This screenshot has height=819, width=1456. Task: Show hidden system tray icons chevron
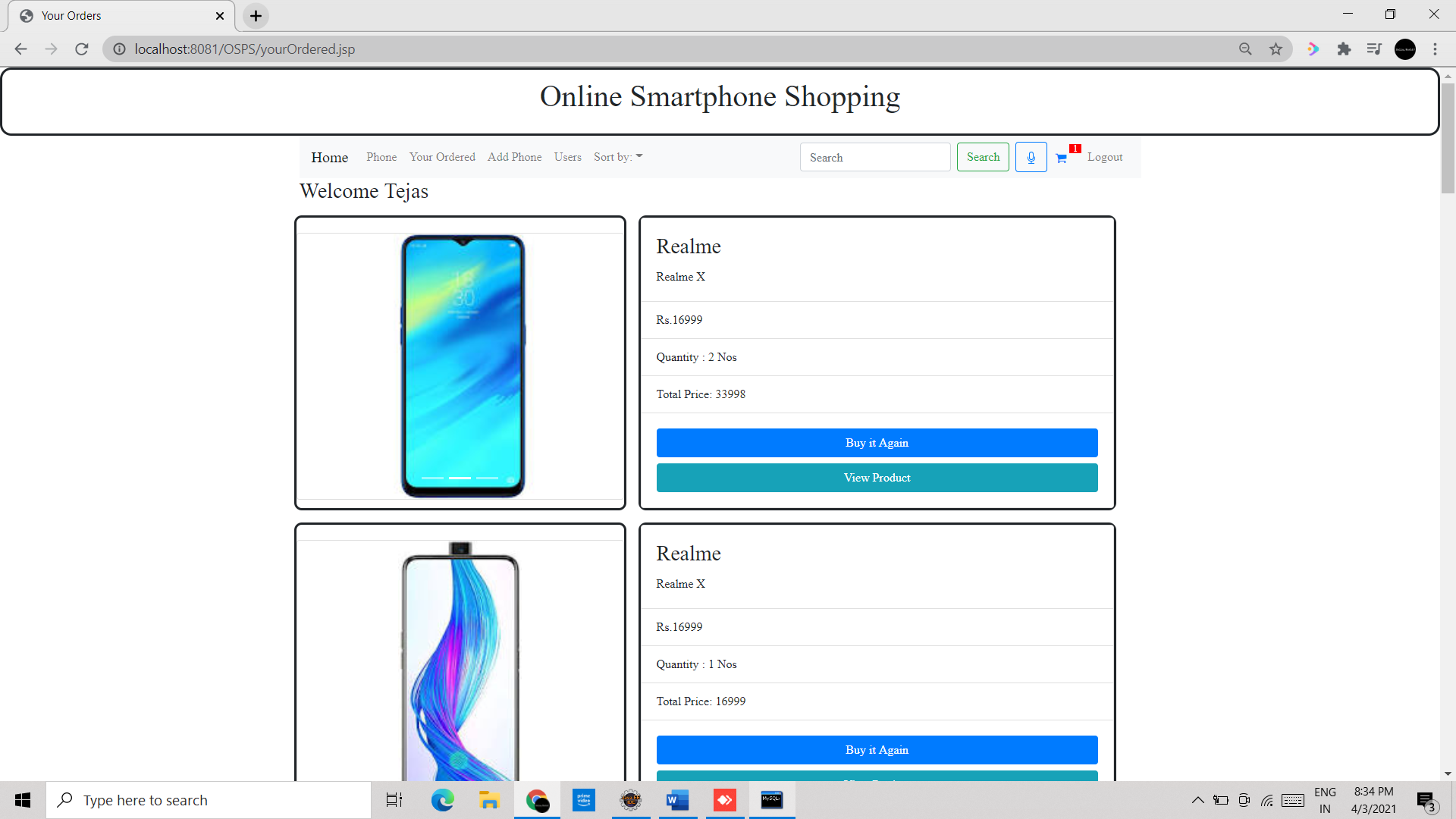tap(1197, 800)
